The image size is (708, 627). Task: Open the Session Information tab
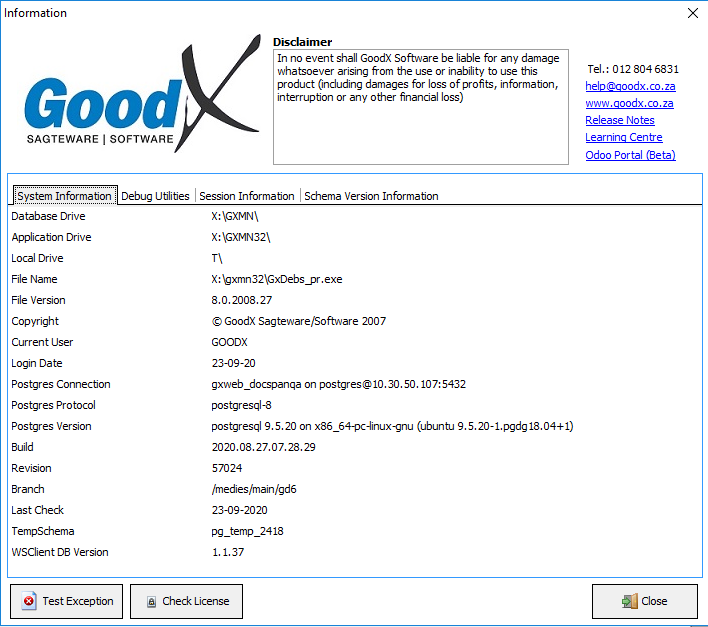point(247,196)
